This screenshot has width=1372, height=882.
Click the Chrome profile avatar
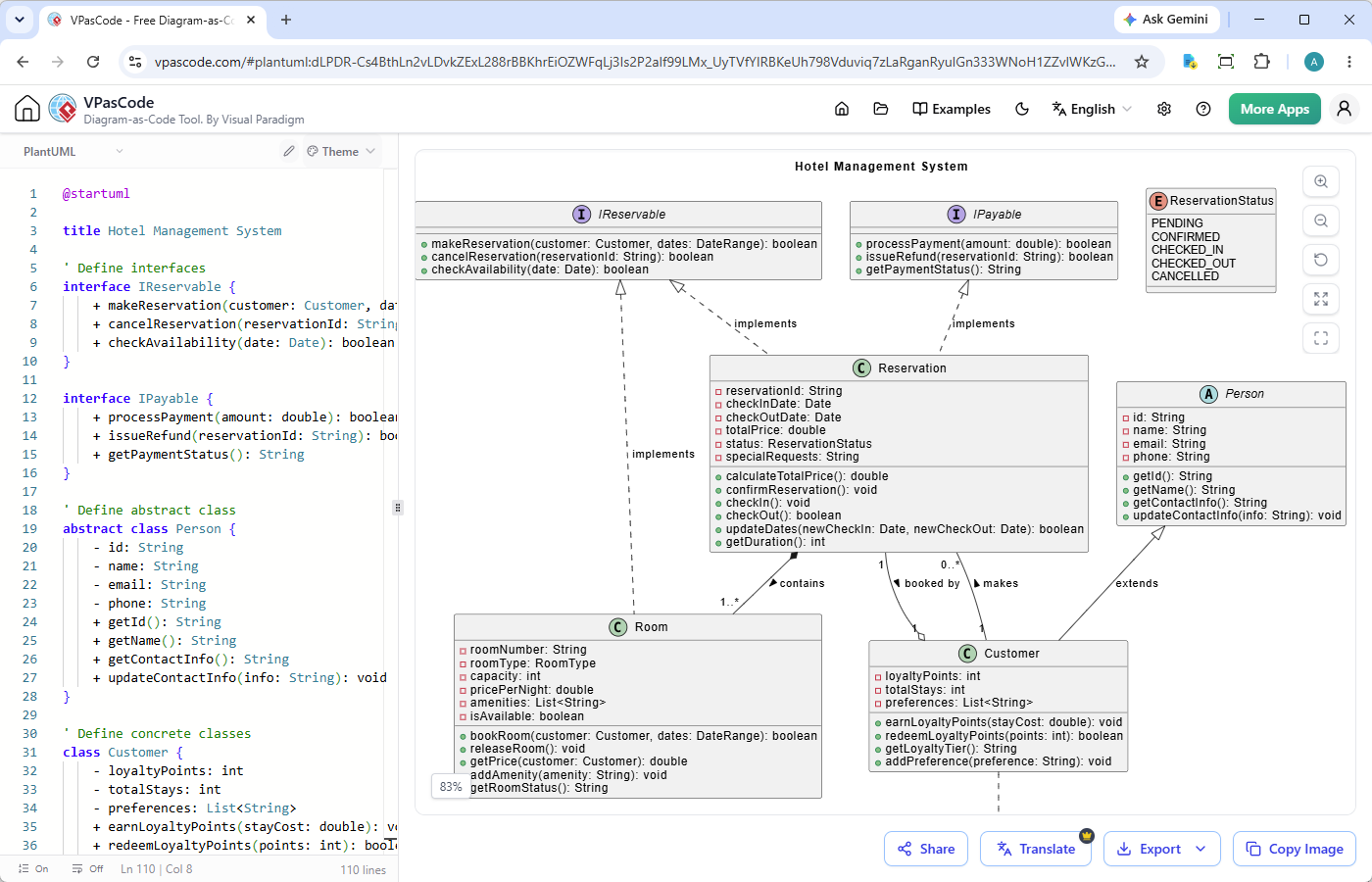click(x=1314, y=62)
